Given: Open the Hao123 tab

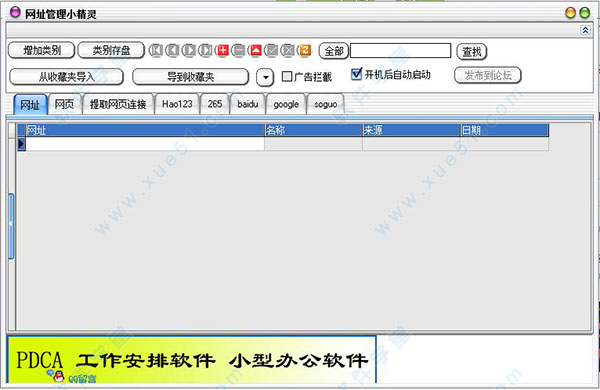Looking at the screenshot, I should pos(177,104).
